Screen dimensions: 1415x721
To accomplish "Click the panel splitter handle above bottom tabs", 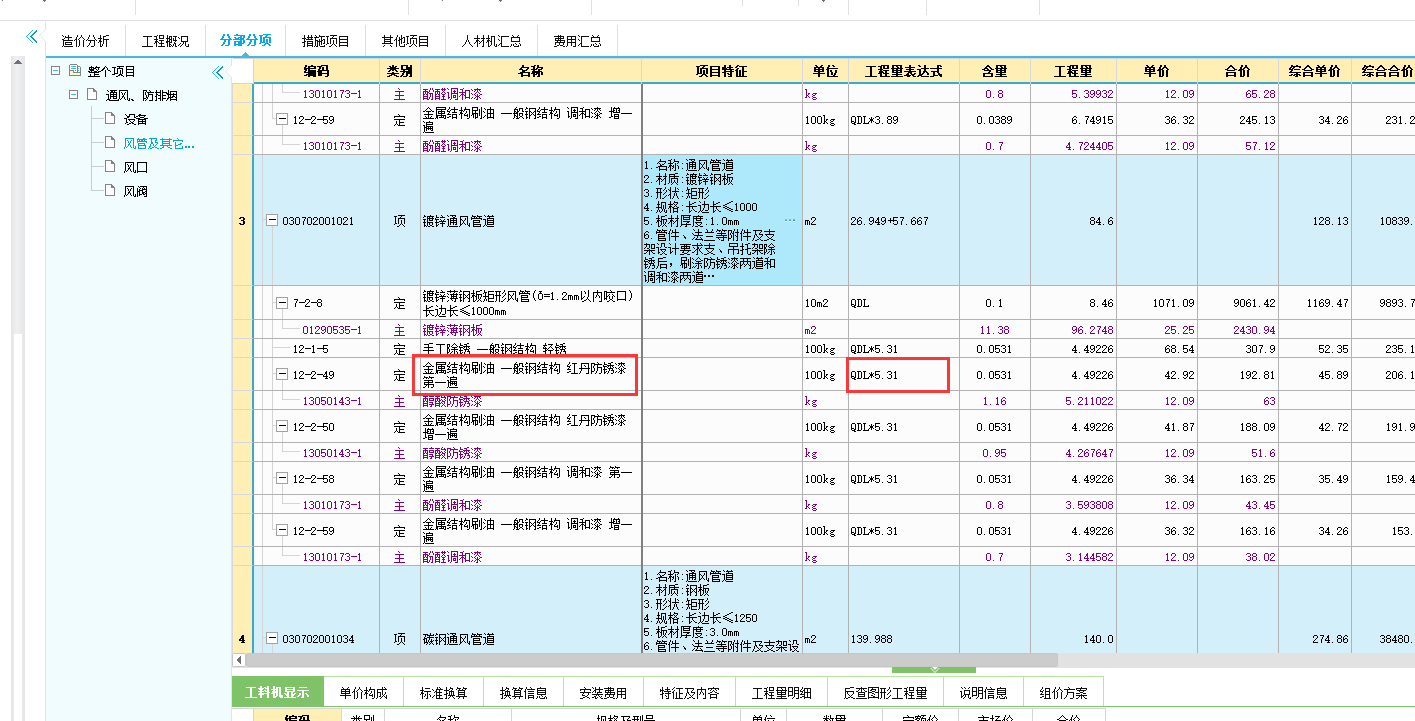I will click(x=934, y=668).
